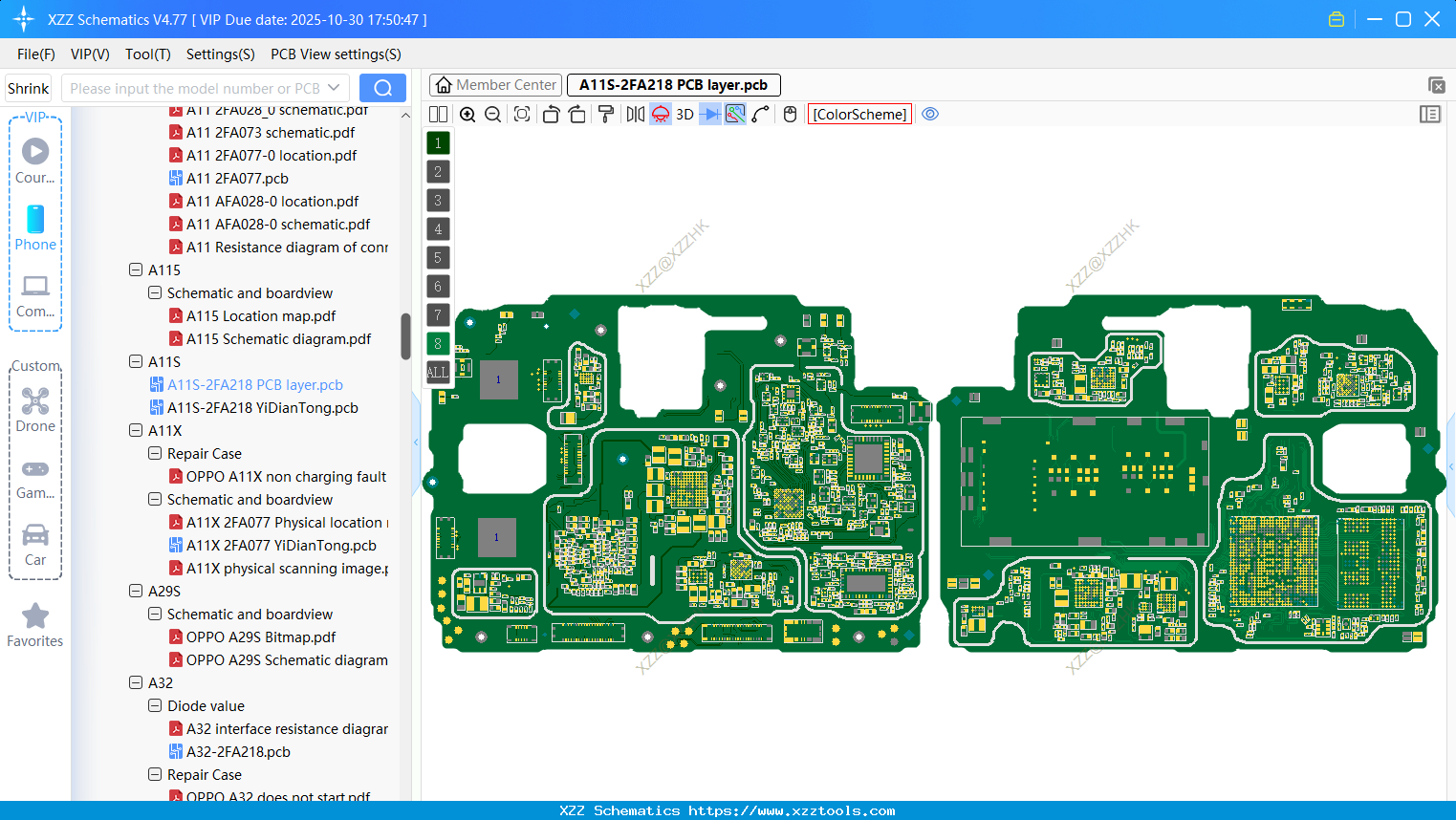Open the model number dropdown
Image resolution: width=1456 pixels, height=820 pixels.
pos(336,88)
